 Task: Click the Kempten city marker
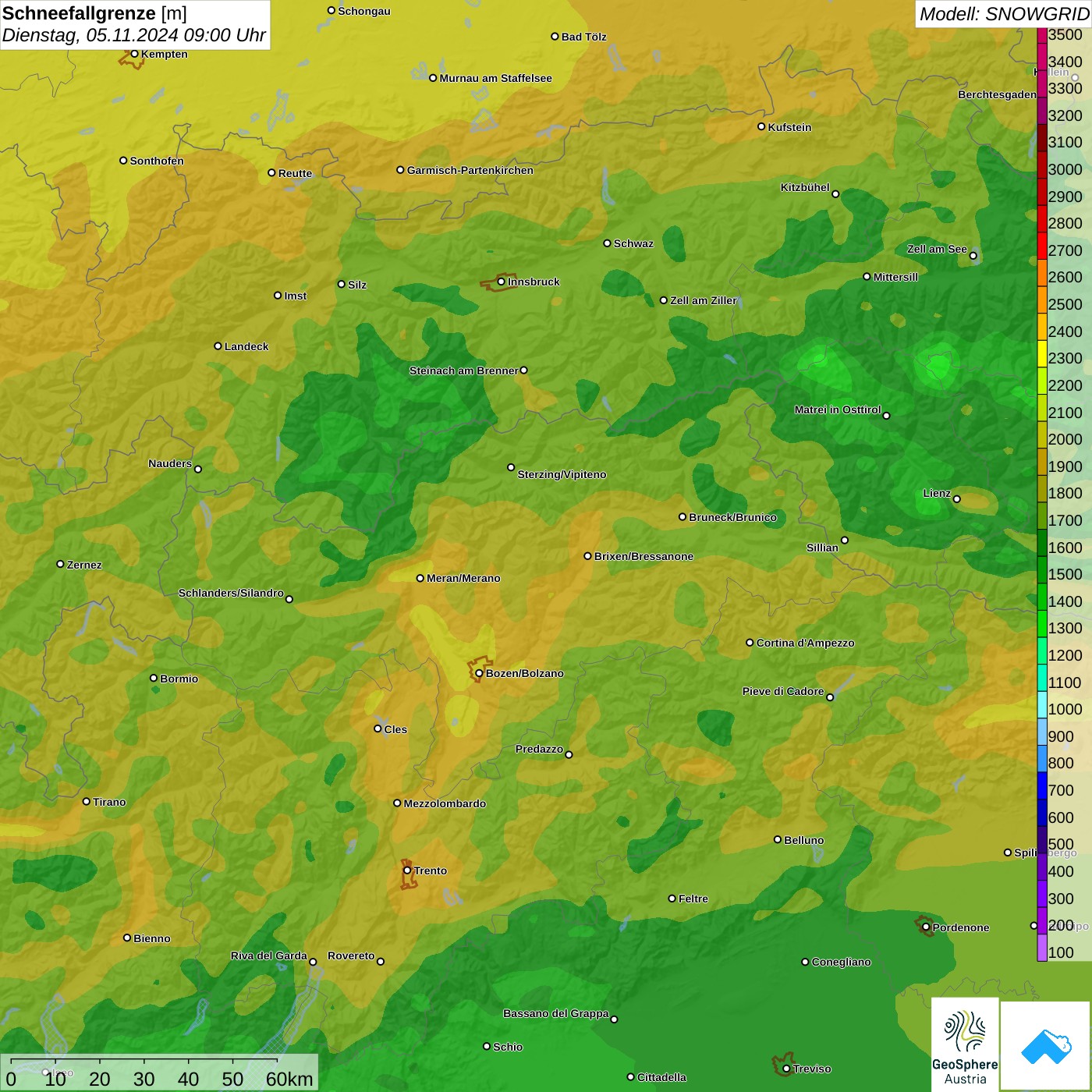(134, 54)
